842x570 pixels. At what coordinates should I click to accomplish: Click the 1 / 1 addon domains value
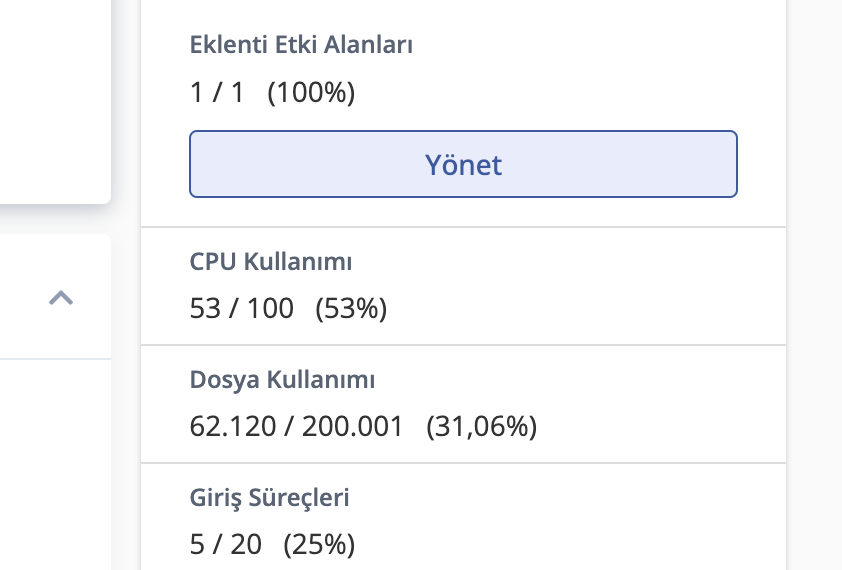pyautogui.click(x=217, y=93)
